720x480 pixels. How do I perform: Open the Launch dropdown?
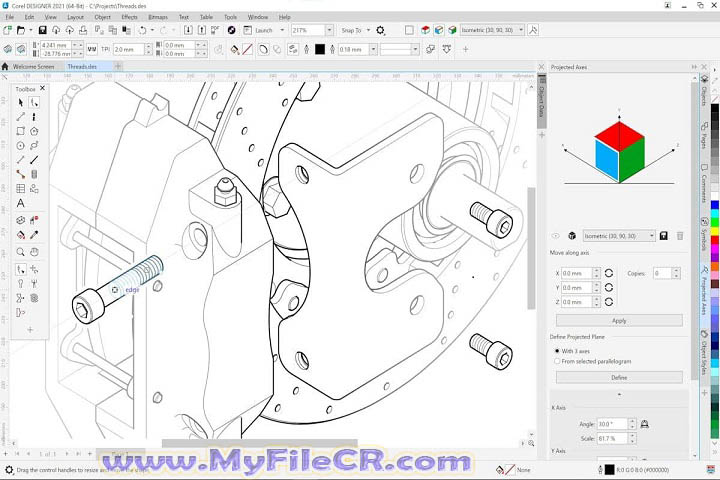[282, 30]
